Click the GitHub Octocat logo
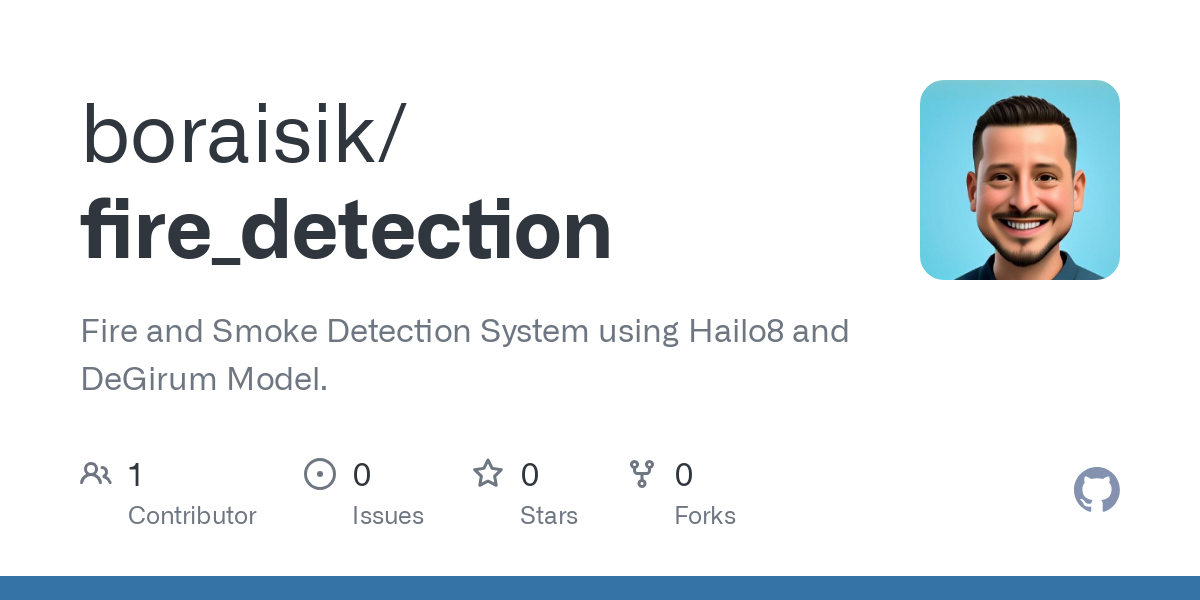Viewport: 1200px width, 600px height. pyautogui.click(x=1096, y=490)
